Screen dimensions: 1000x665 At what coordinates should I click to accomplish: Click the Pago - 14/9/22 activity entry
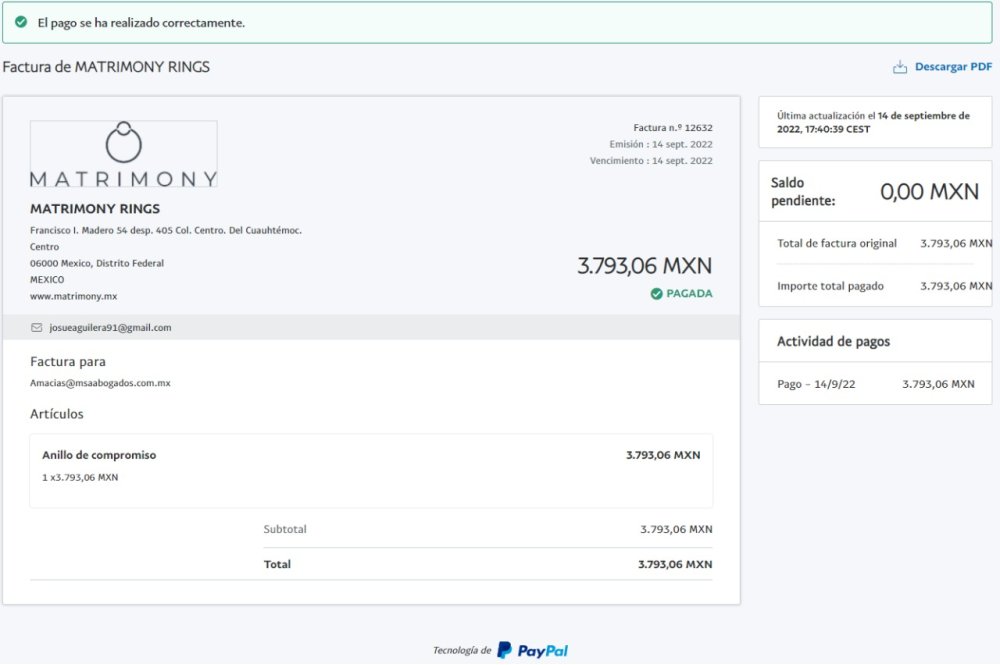point(816,384)
